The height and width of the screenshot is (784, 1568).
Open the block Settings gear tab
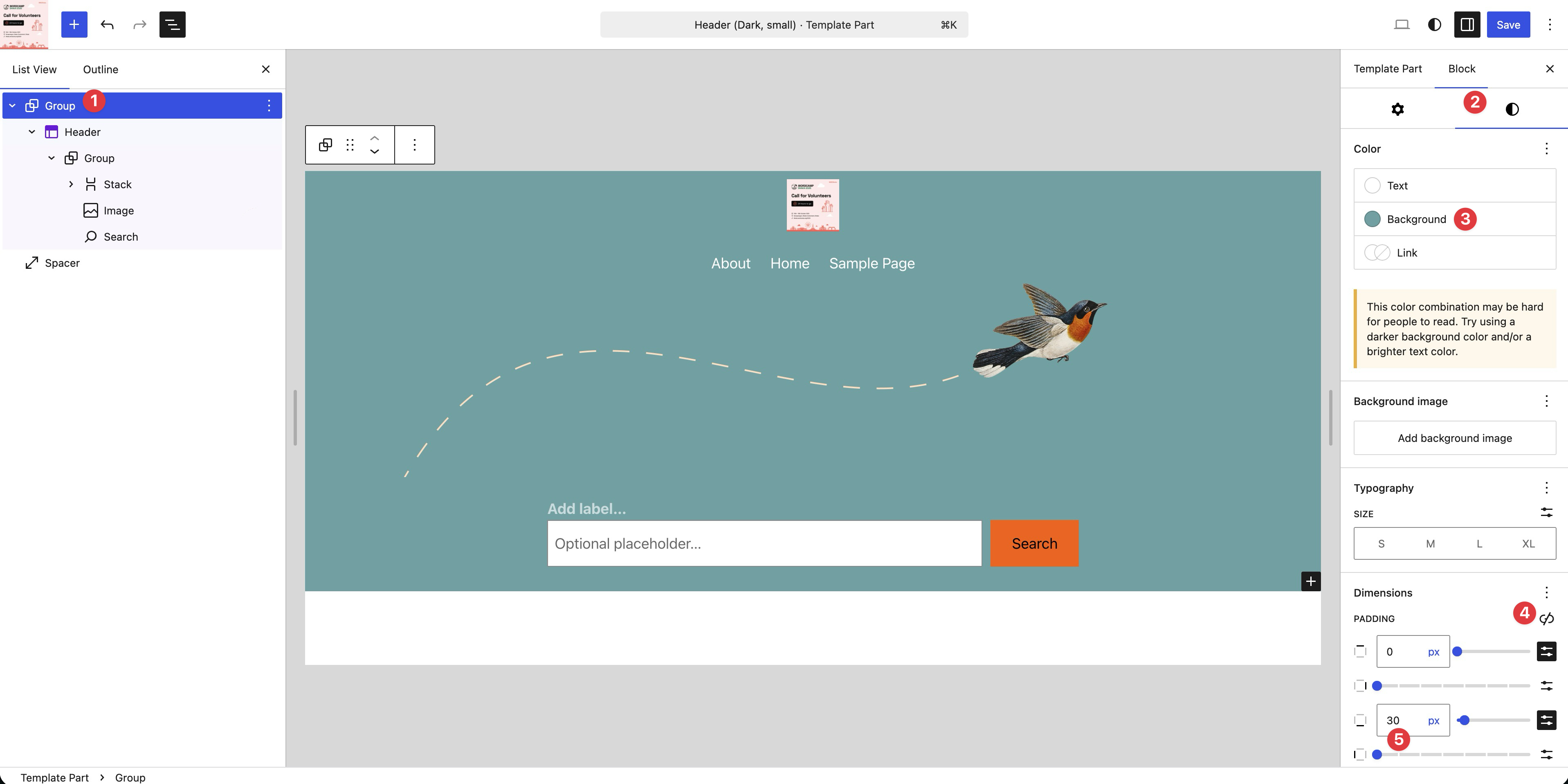[x=1397, y=109]
